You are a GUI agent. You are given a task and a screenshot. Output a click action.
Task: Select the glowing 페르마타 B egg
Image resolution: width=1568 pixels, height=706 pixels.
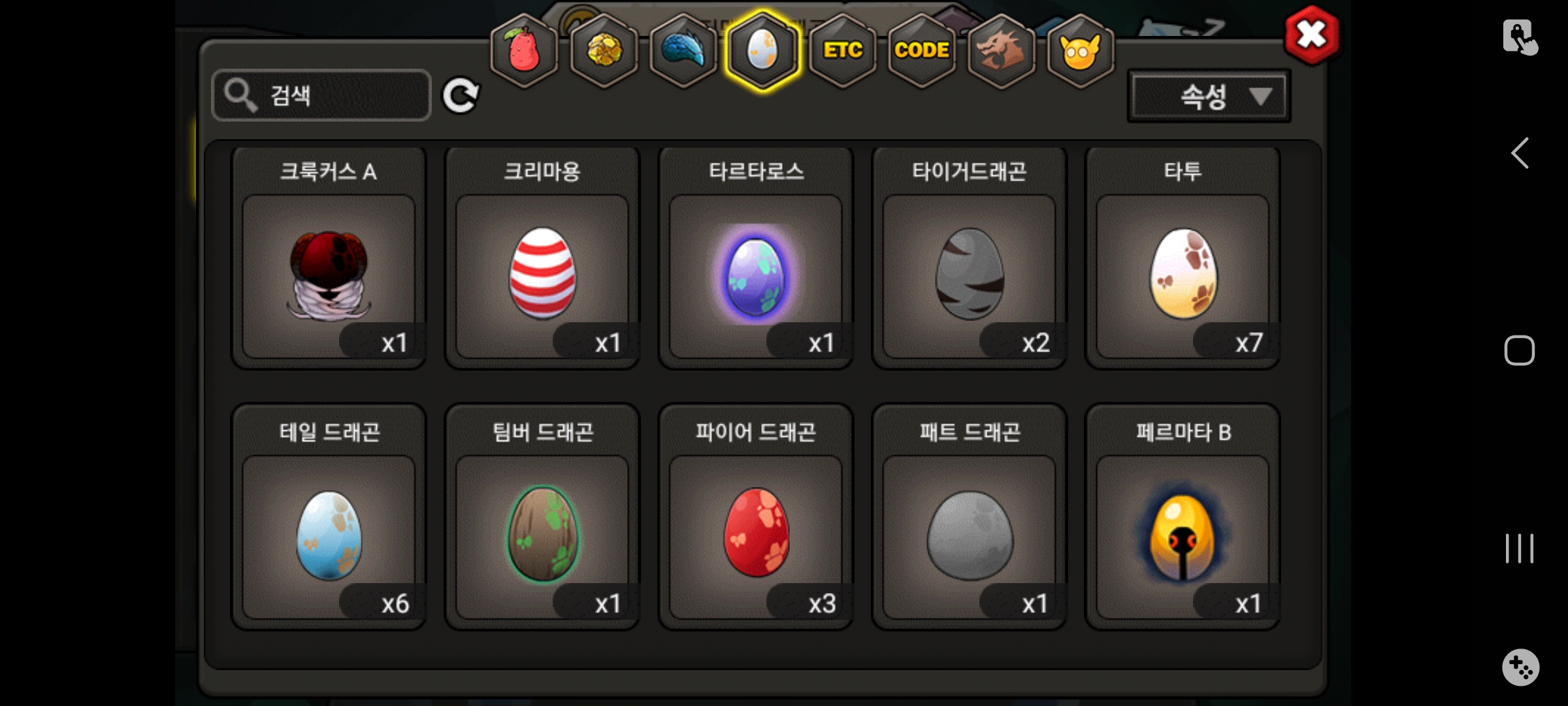(x=1183, y=517)
